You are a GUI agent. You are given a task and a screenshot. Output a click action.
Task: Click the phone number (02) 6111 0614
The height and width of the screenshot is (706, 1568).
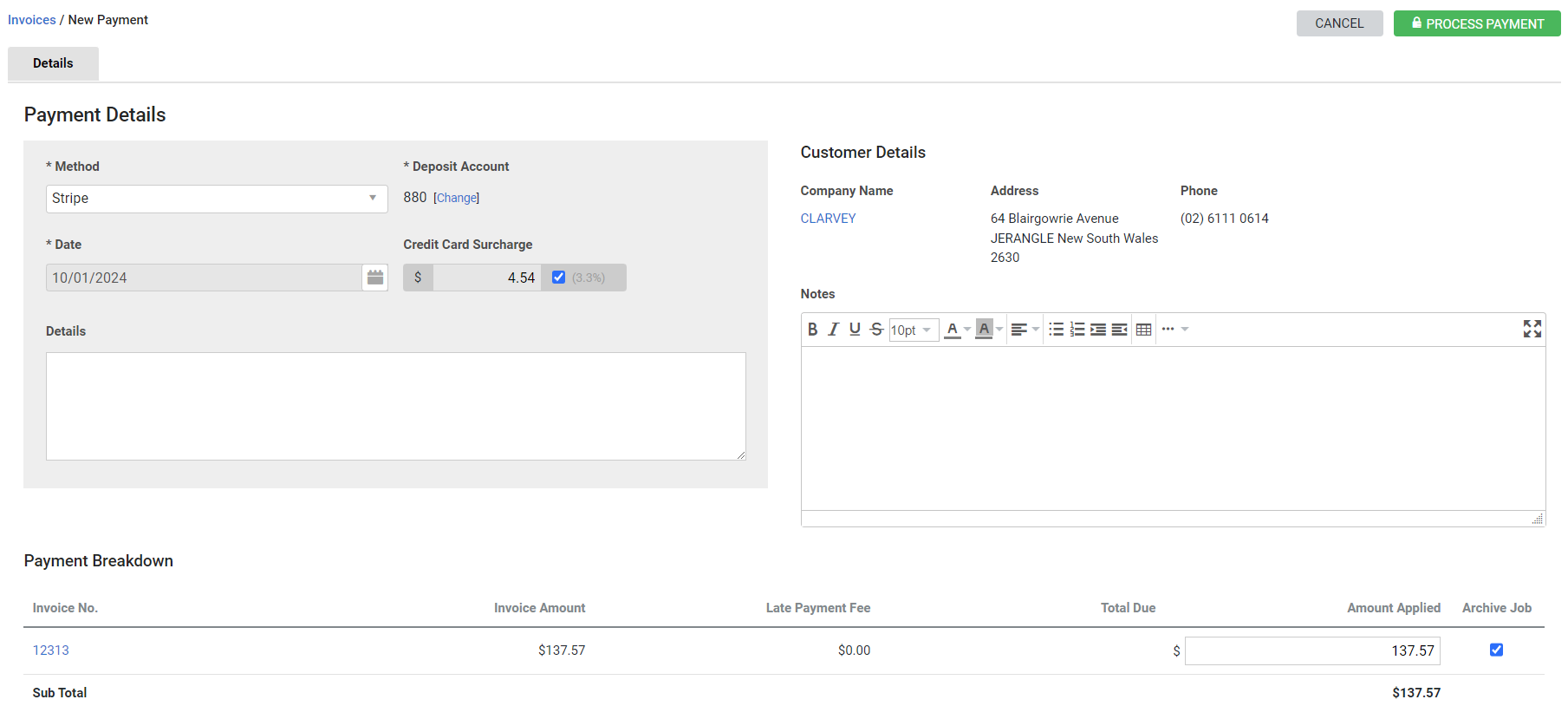[x=1224, y=219]
